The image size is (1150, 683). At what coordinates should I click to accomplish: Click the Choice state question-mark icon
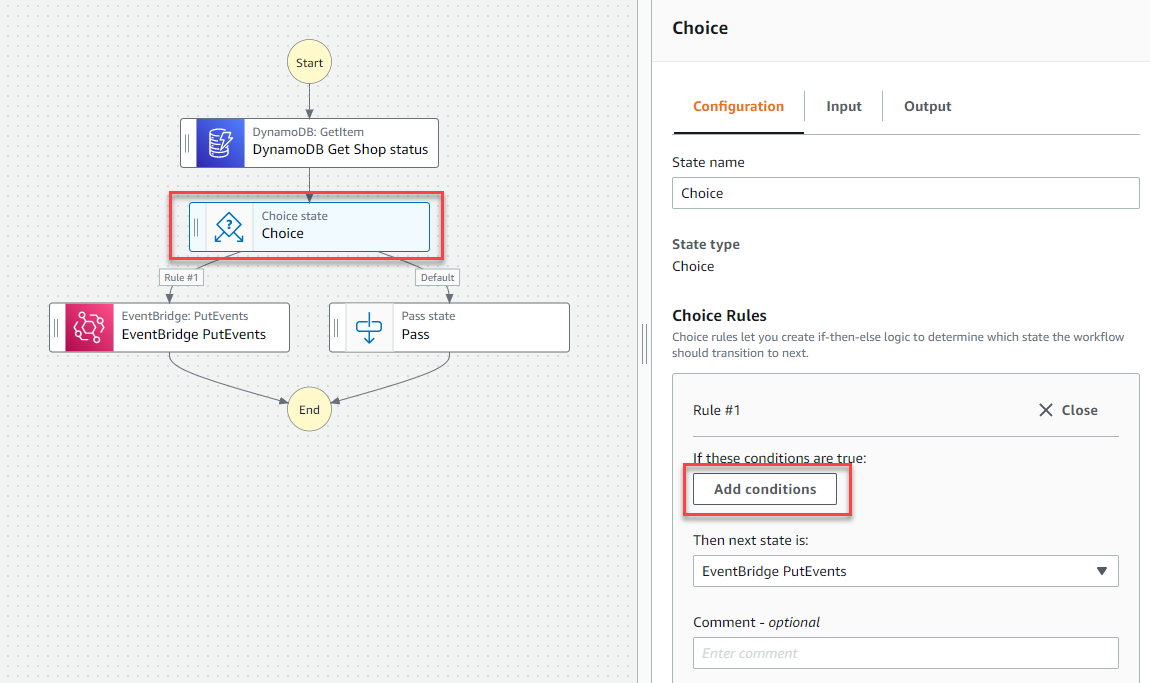[x=229, y=227]
